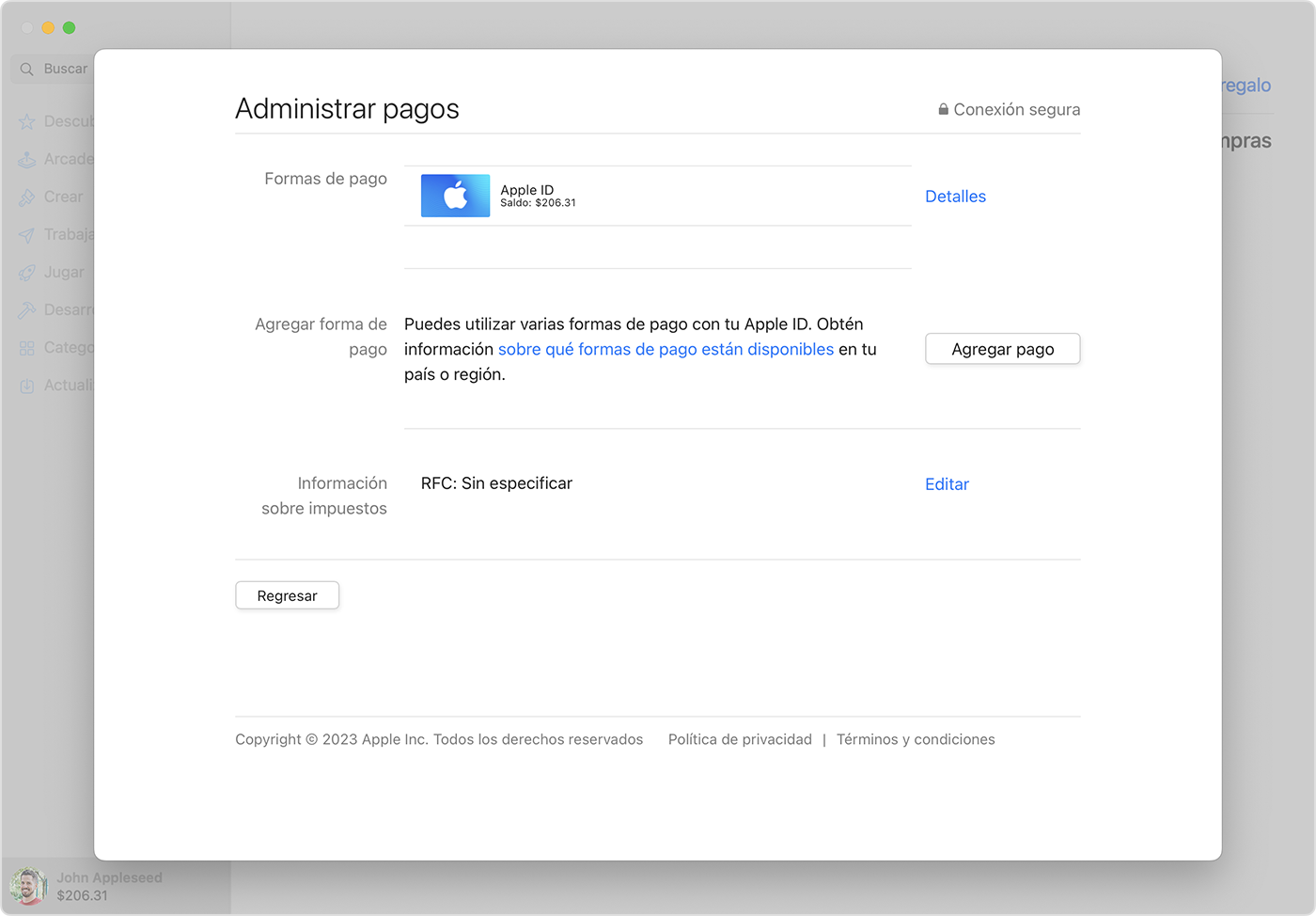
Task: Open Arcade icon in App Store sidebar
Action: [27, 159]
